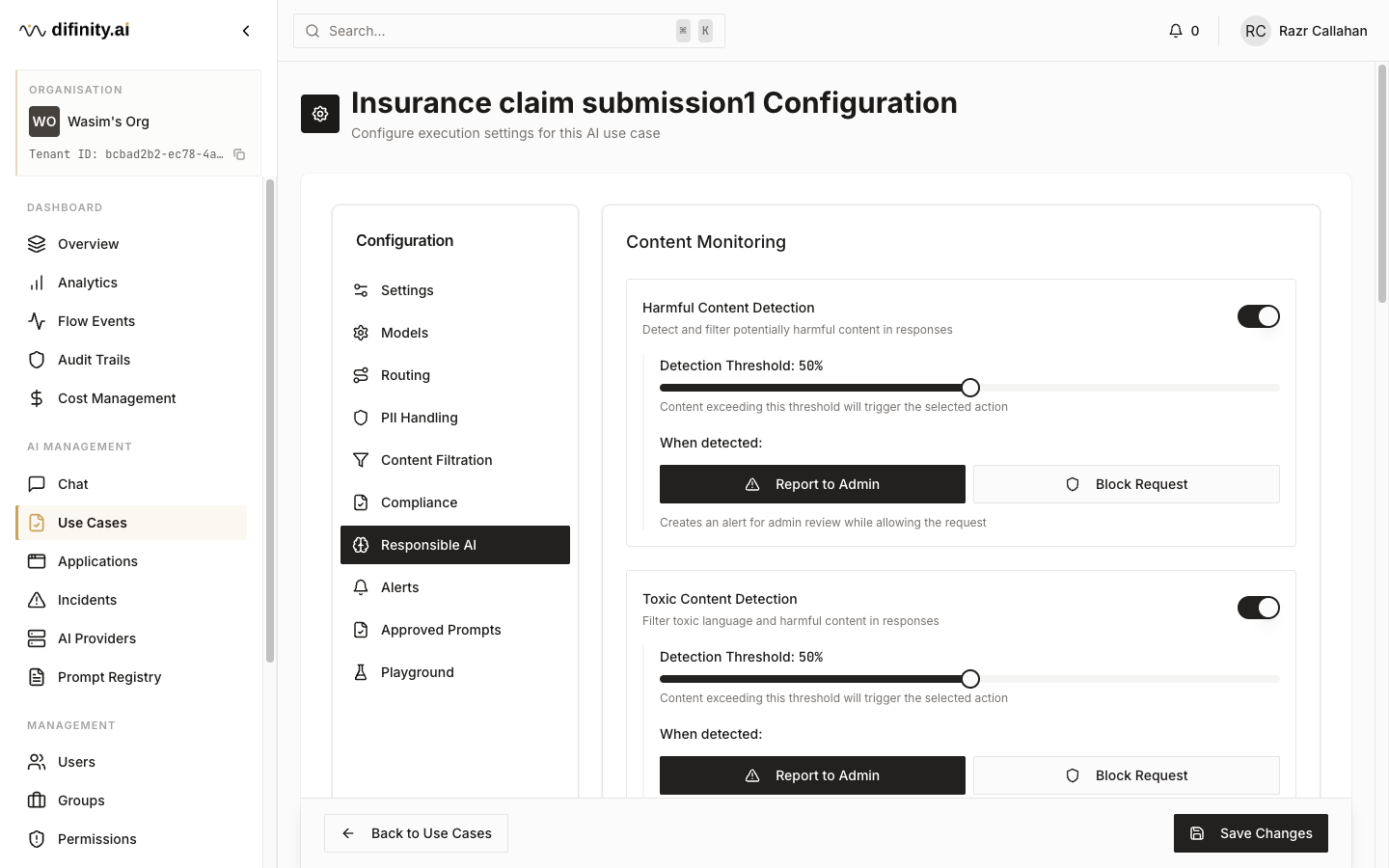Click the Harmful Content detection threshold slider handle
Viewport: 1389px width, 868px height.
[x=970, y=388]
